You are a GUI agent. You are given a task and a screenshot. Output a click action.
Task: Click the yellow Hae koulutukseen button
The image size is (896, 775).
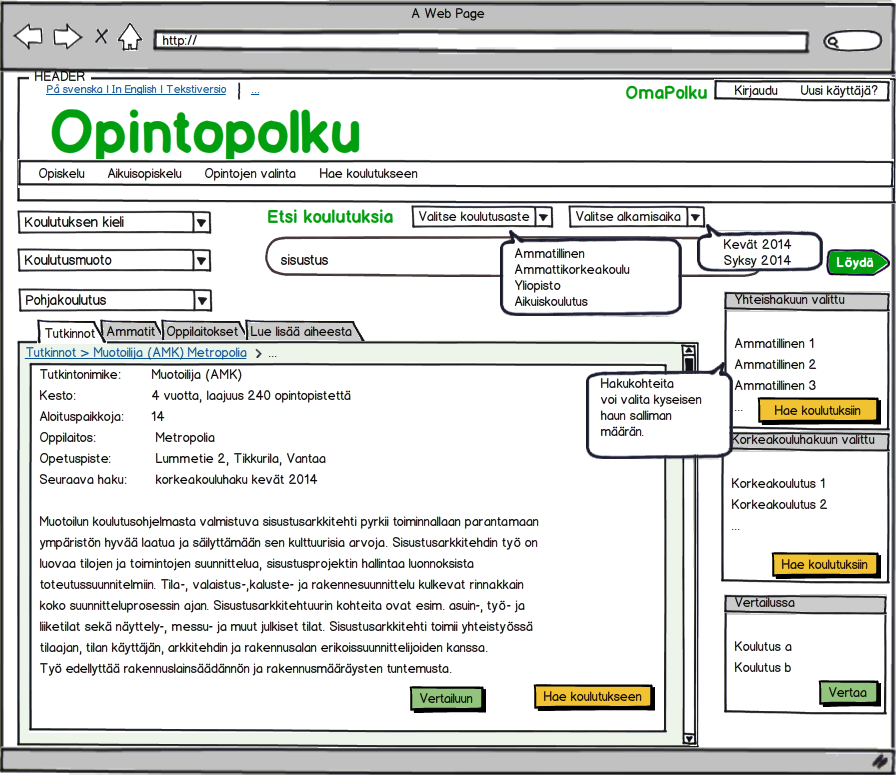click(593, 697)
